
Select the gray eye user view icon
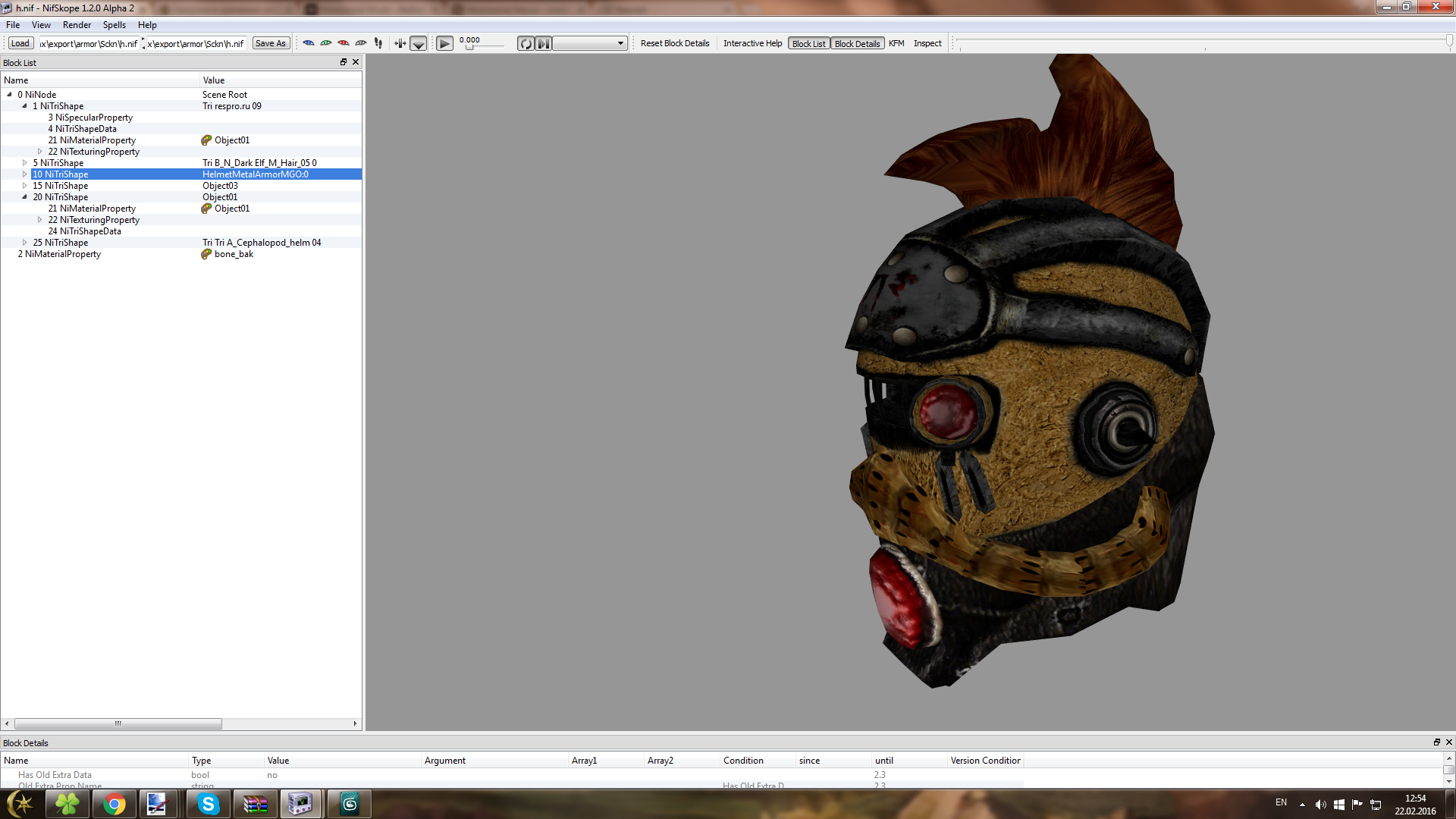pos(361,43)
